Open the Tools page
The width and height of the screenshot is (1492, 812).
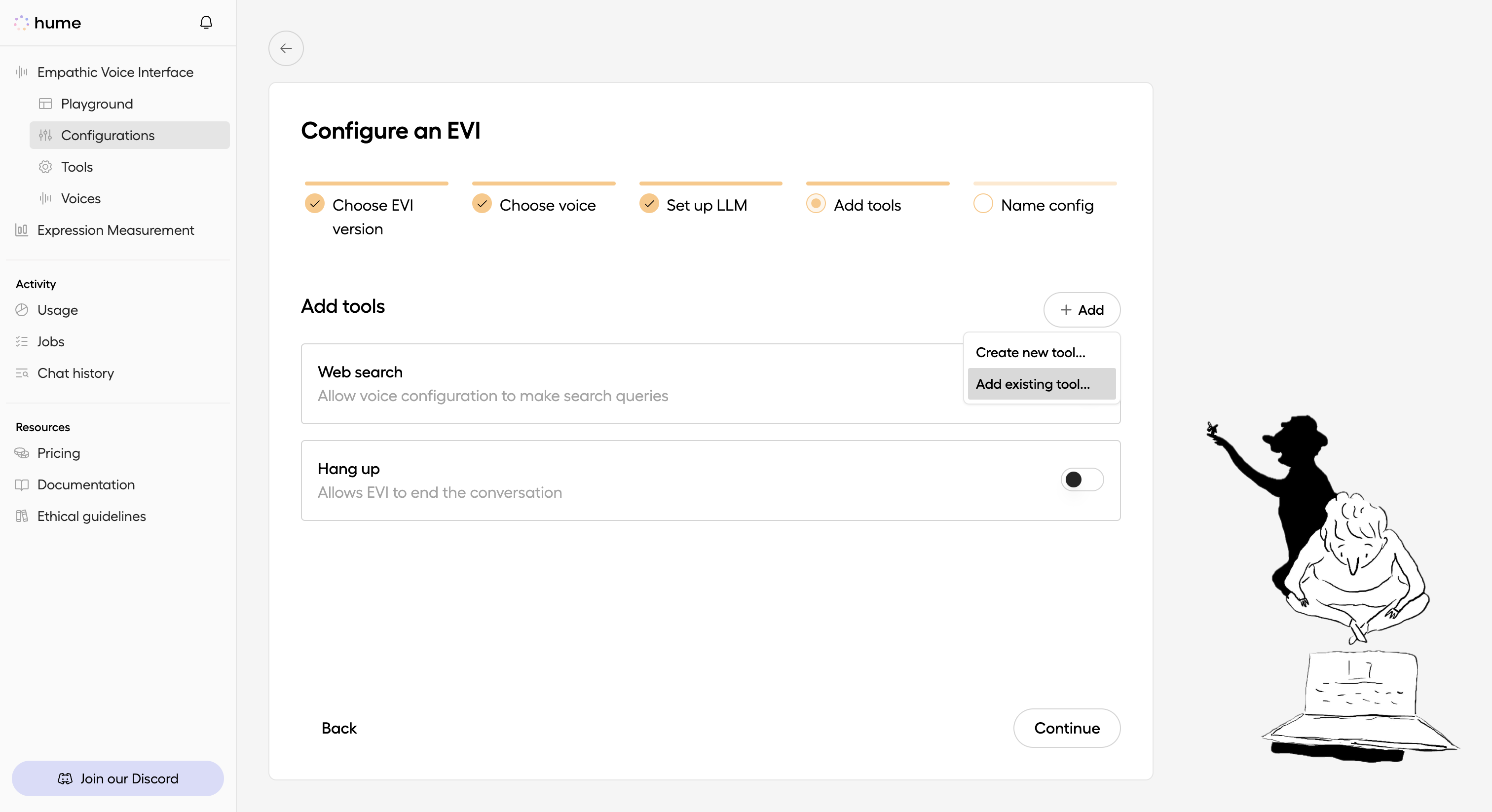[76, 167]
